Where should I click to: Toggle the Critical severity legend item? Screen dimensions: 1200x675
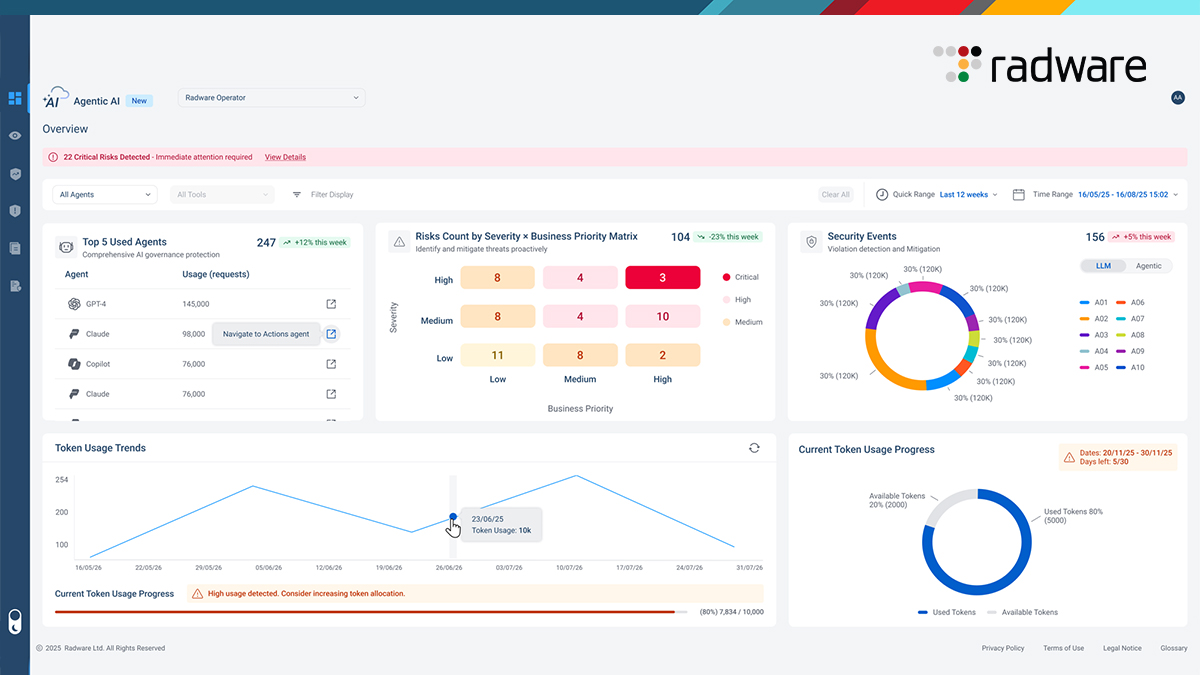click(740, 277)
